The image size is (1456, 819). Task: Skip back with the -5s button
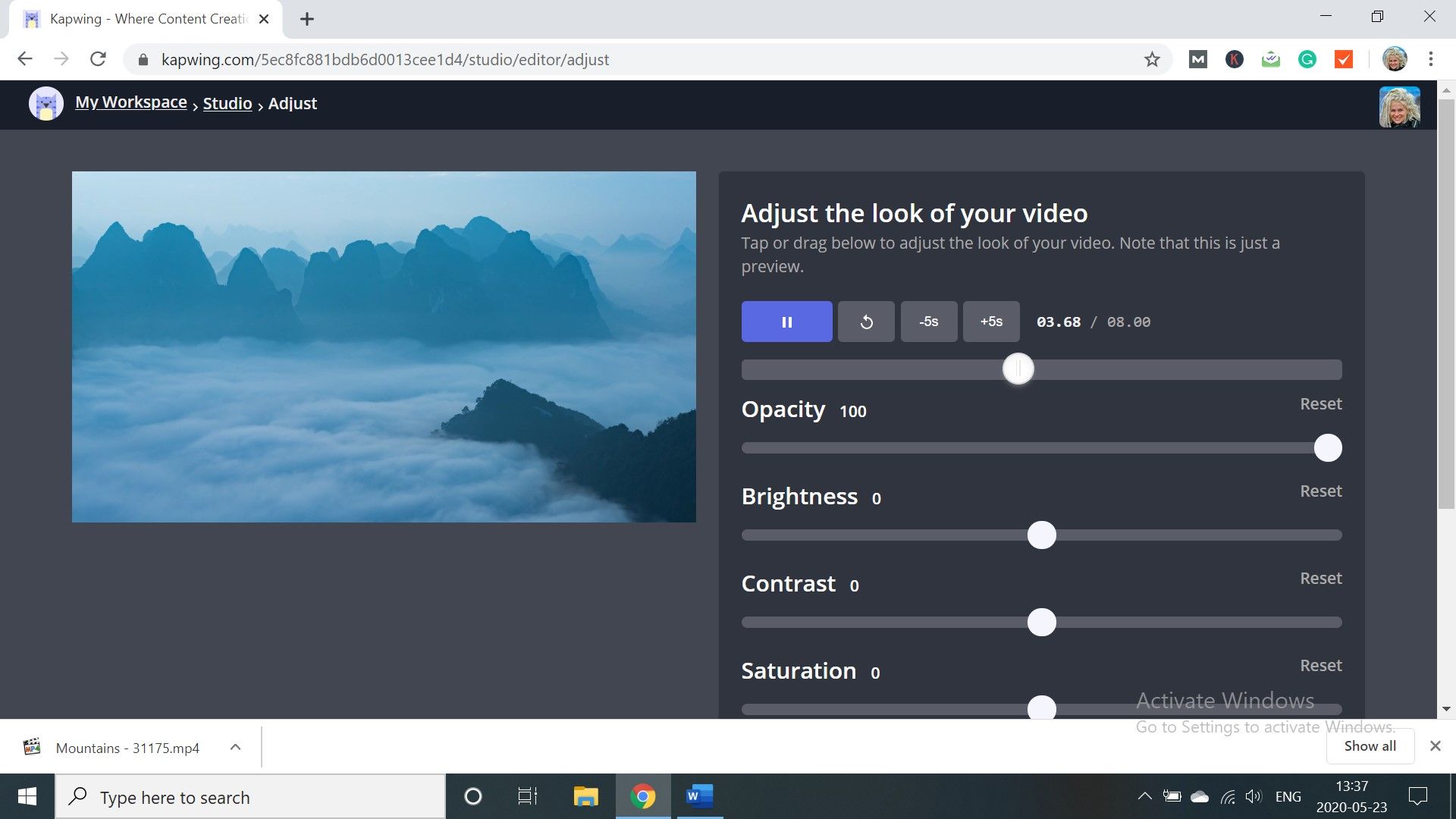point(928,322)
